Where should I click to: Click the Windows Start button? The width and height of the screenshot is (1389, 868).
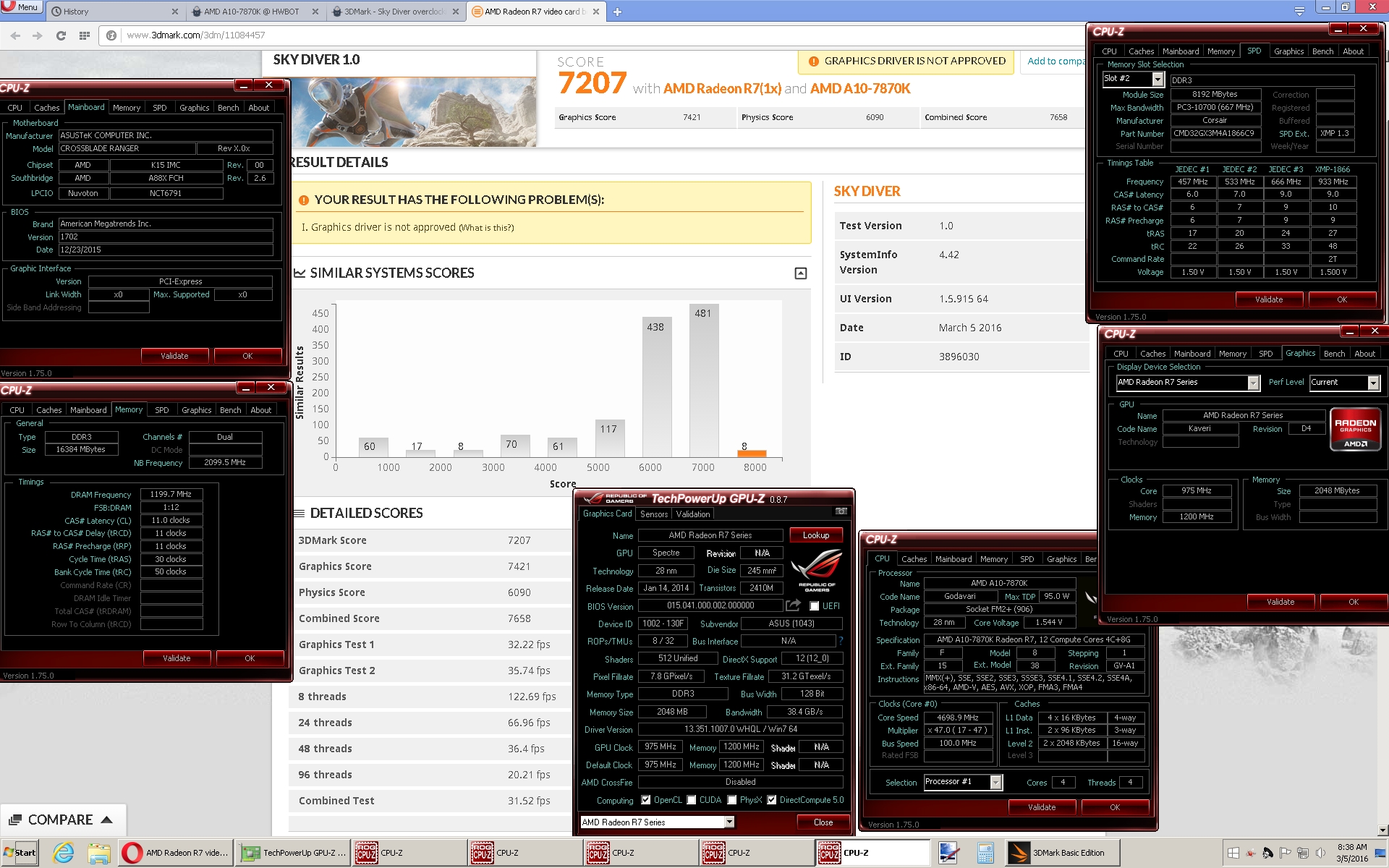(x=20, y=853)
